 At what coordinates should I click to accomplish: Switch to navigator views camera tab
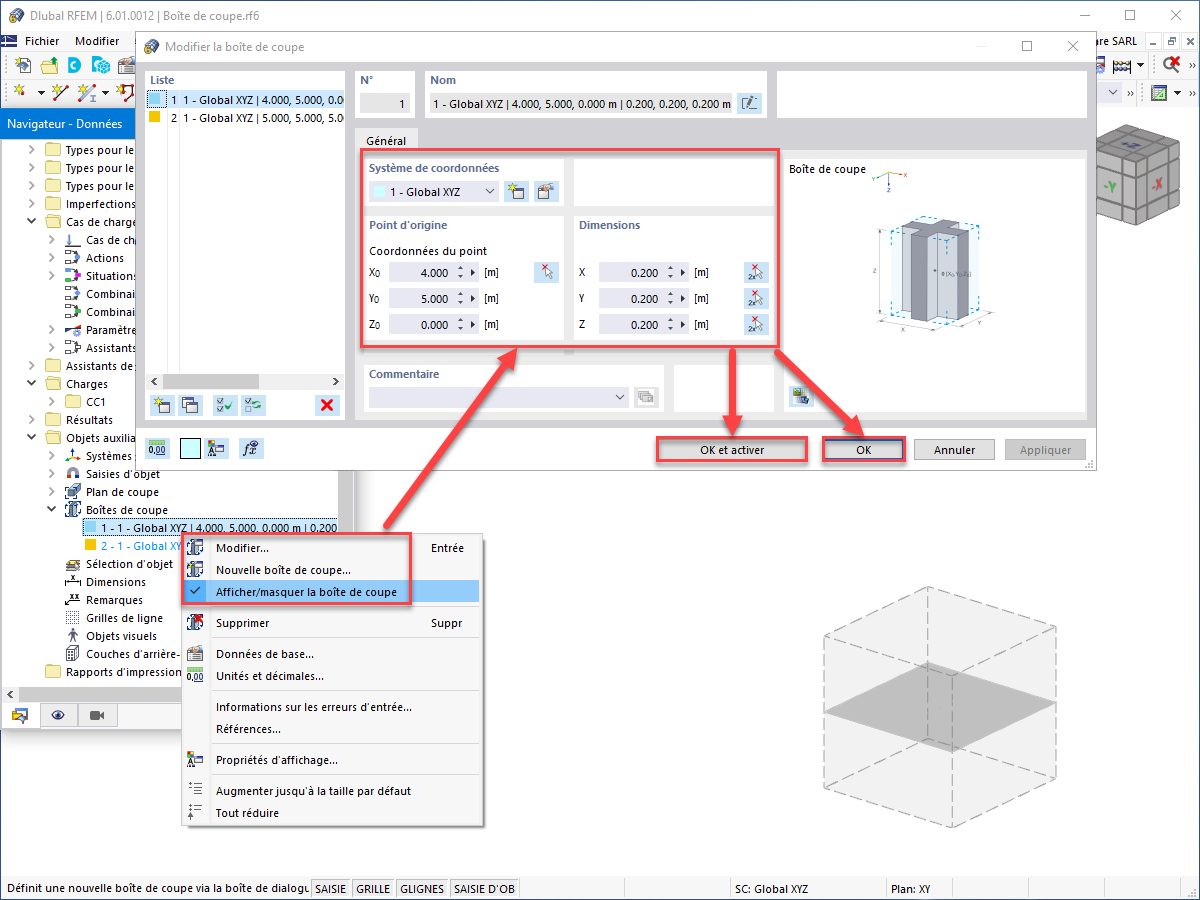coord(97,715)
